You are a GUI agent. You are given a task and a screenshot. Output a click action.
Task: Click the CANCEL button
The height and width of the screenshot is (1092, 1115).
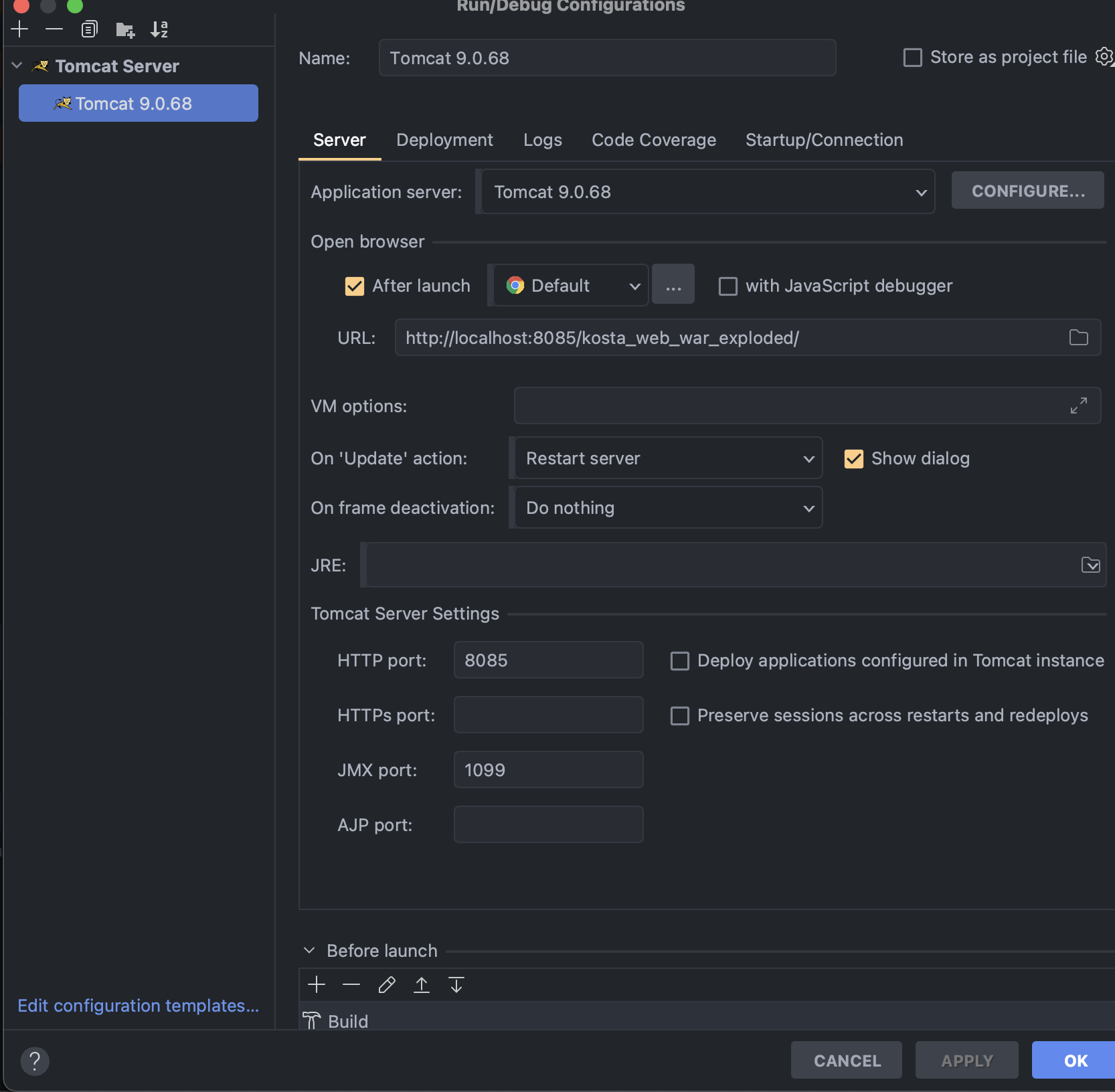847,1061
